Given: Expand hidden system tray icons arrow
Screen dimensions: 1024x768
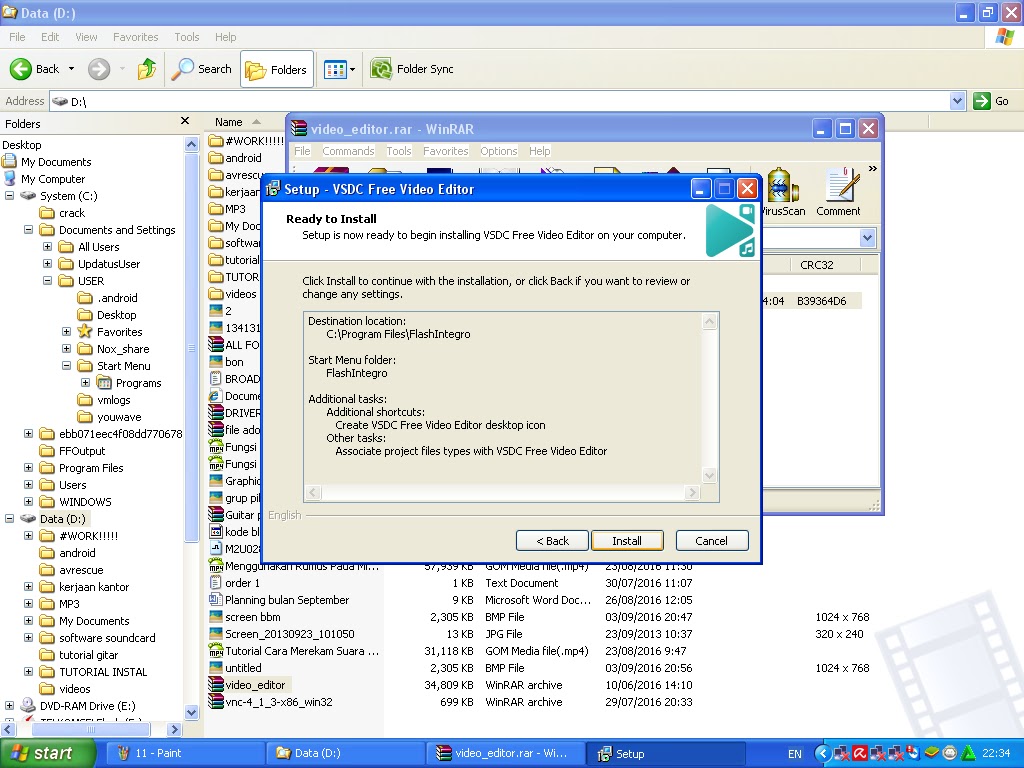Looking at the screenshot, I should click(822, 754).
